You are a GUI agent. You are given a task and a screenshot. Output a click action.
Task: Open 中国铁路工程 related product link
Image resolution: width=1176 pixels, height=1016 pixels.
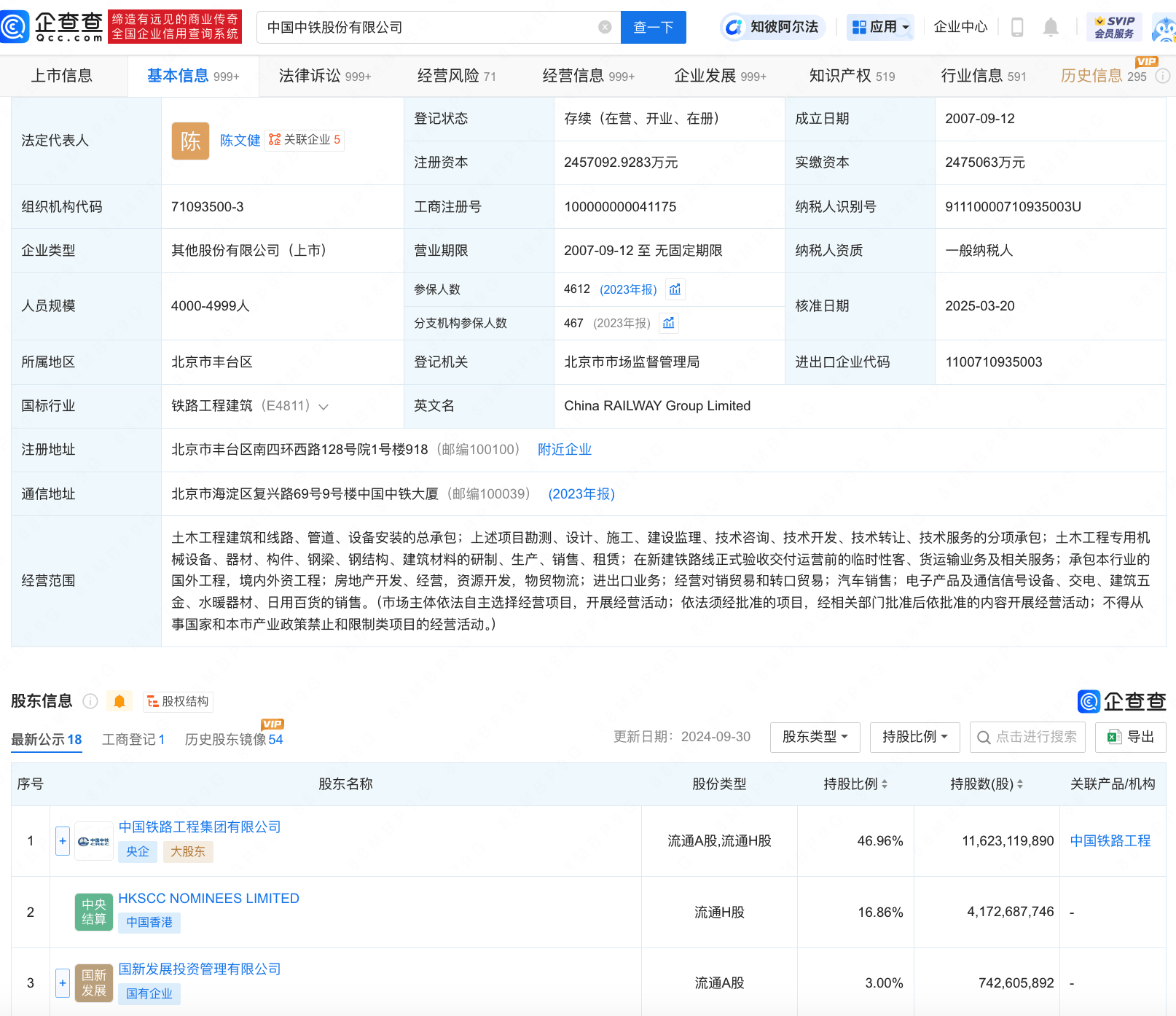1110,841
